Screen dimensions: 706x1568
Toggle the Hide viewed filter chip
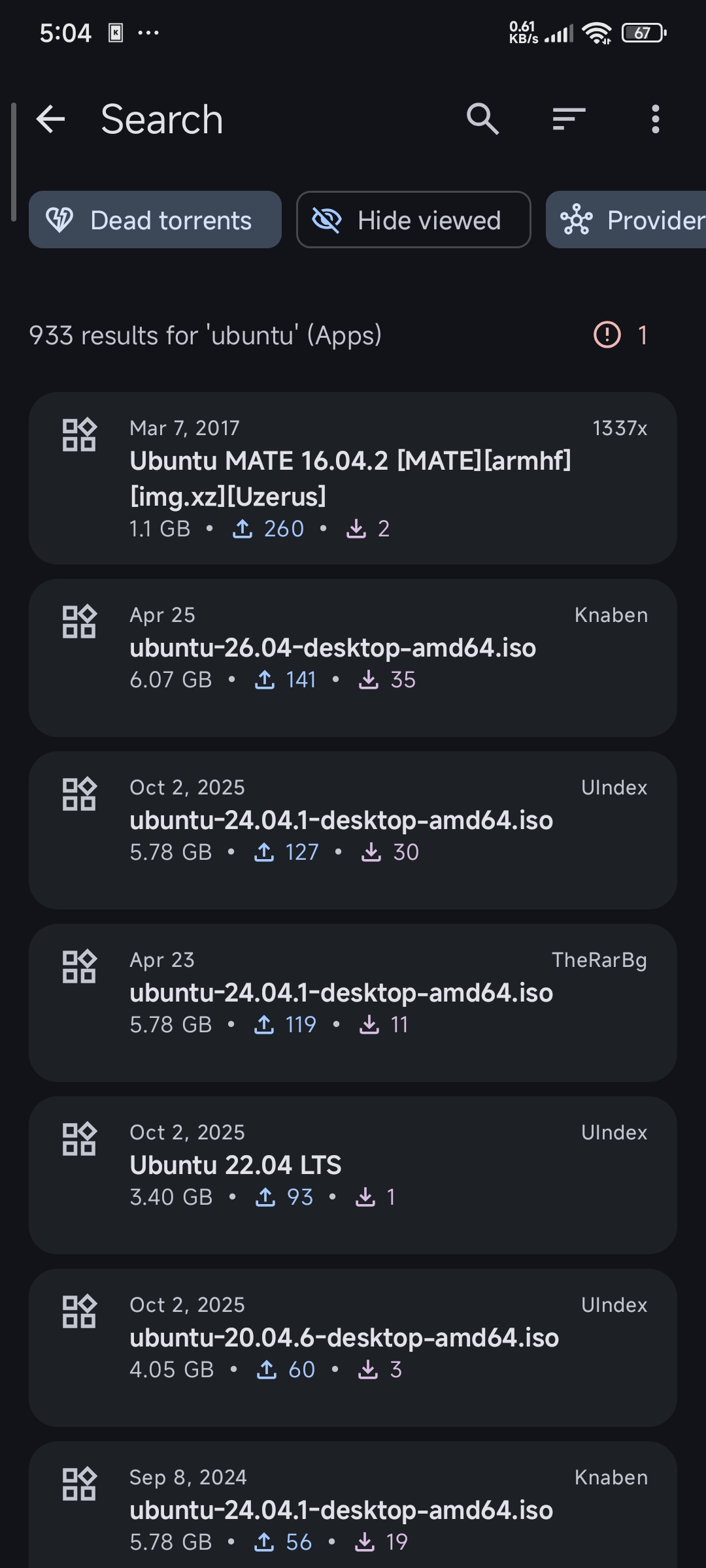(413, 220)
